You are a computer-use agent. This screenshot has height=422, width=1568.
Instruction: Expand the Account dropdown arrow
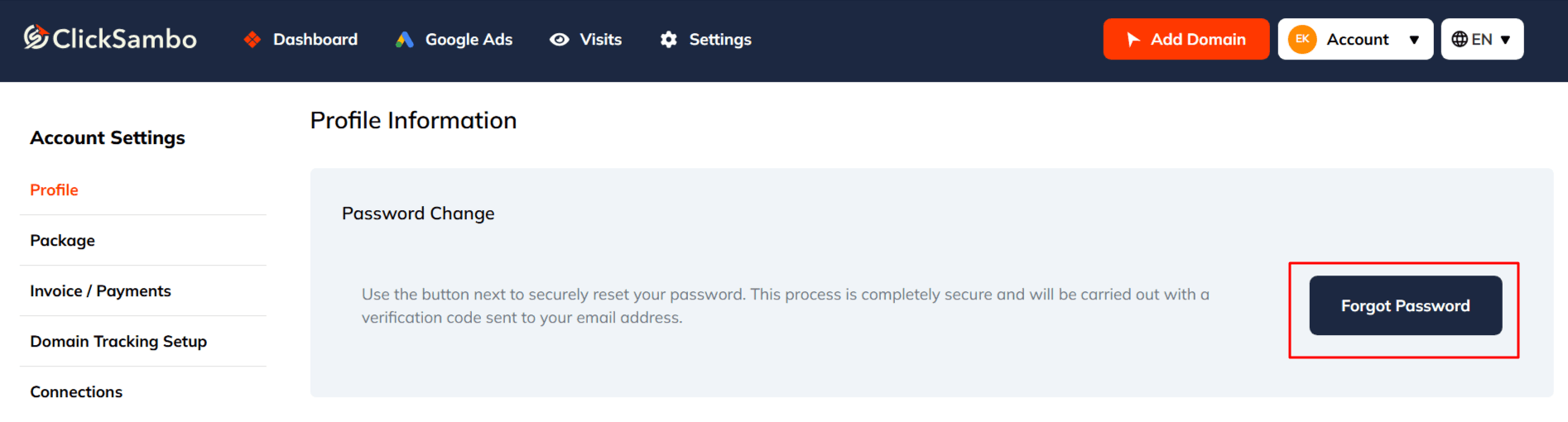tap(1414, 40)
